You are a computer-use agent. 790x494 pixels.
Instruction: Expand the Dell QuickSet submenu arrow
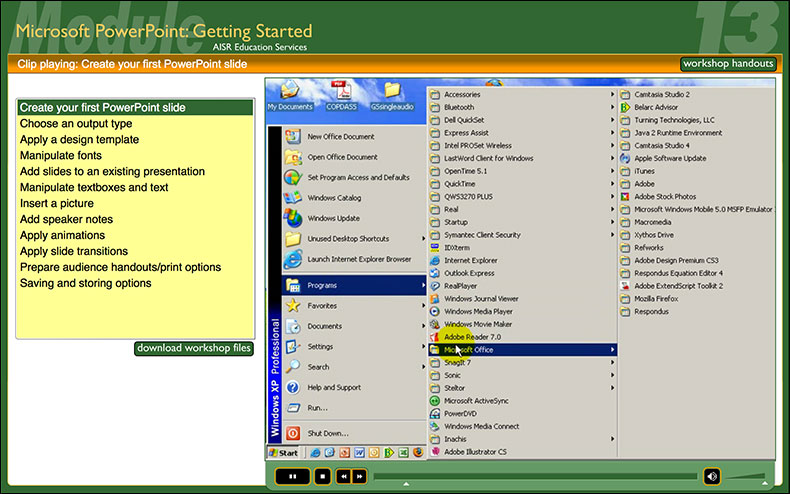[612, 120]
